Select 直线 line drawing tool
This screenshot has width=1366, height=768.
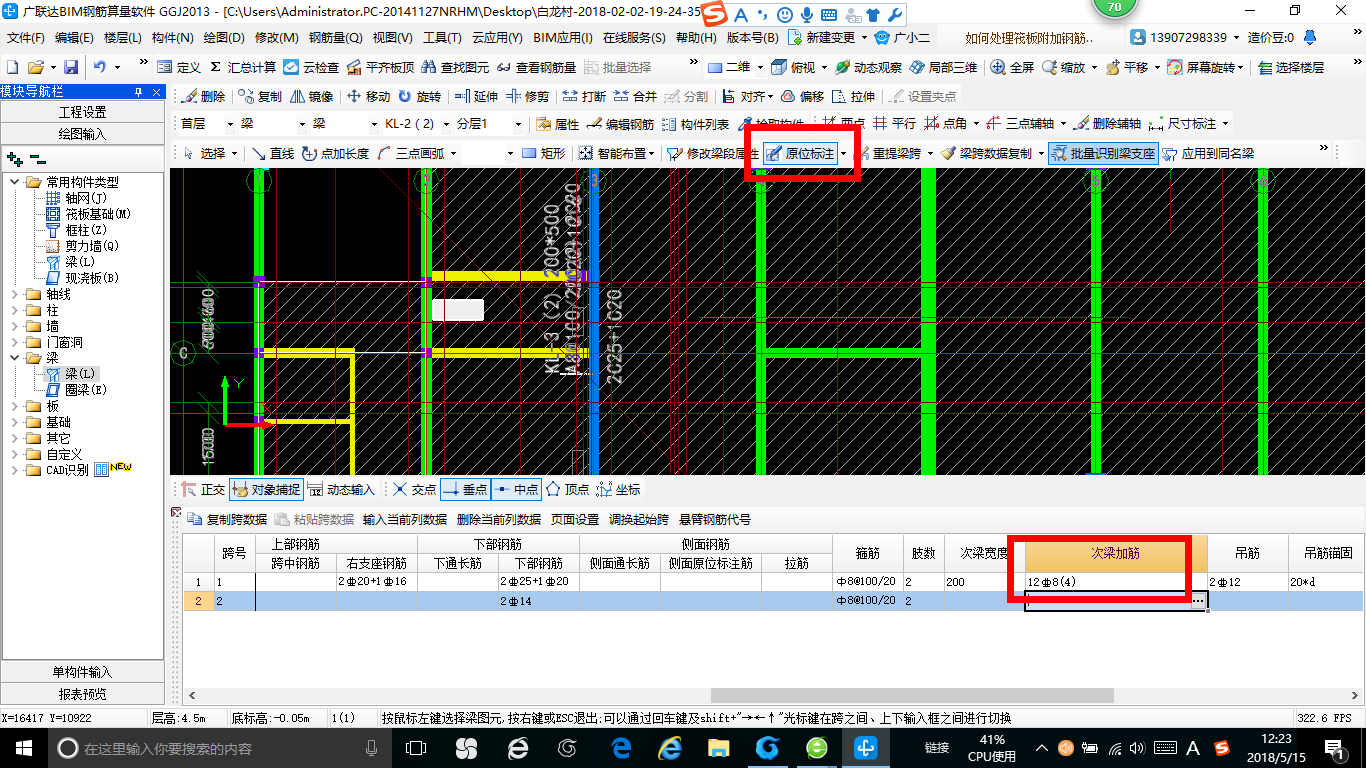[273, 153]
